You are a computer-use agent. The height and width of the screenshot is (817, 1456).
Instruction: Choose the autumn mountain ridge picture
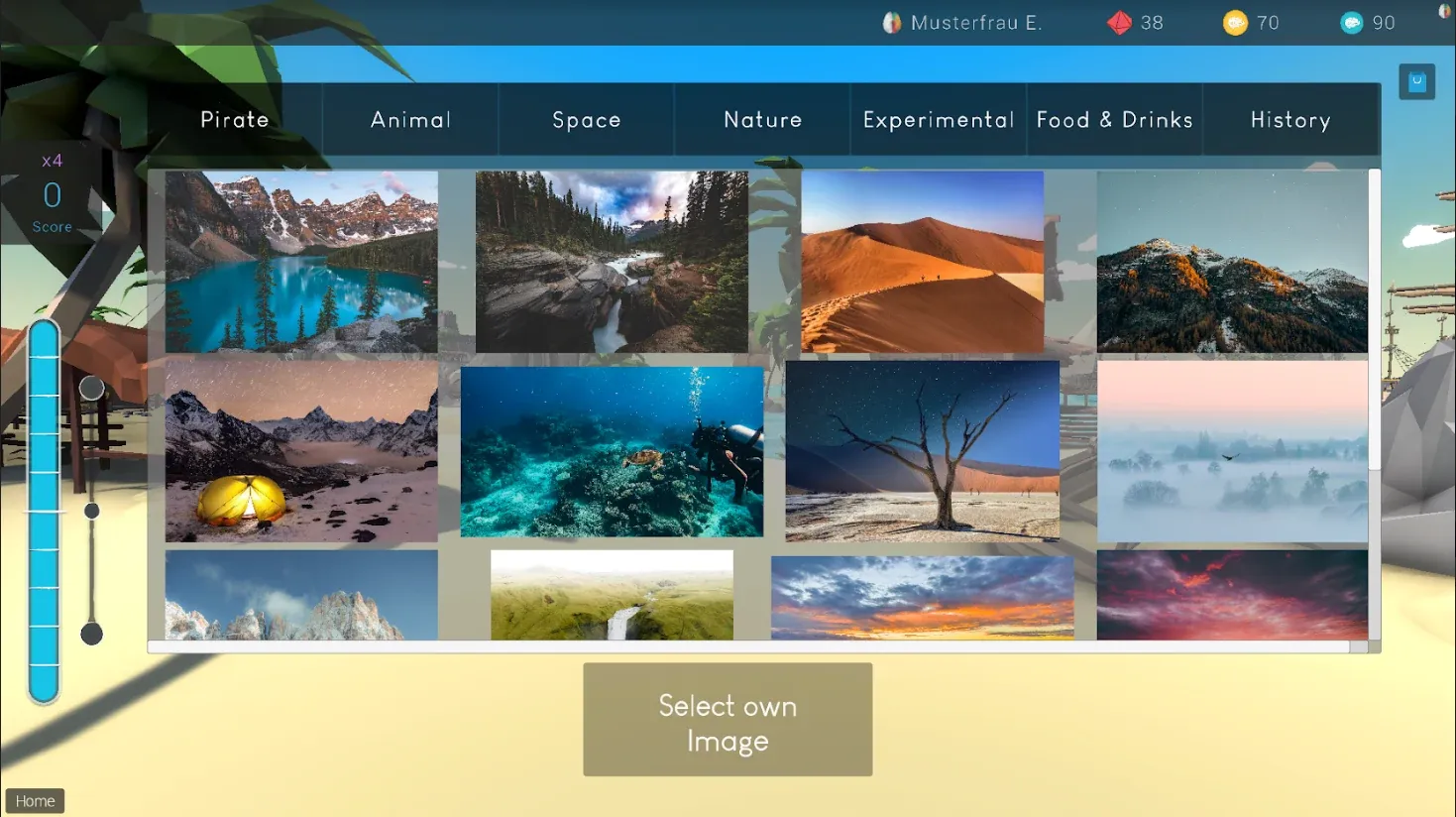(1232, 262)
